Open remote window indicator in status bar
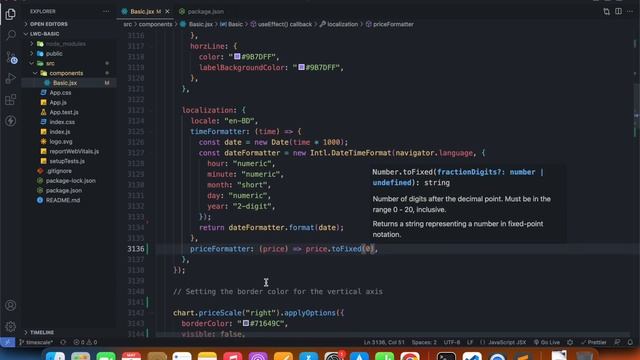The height and width of the screenshot is (360, 640). pyautogui.click(x=7, y=342)
